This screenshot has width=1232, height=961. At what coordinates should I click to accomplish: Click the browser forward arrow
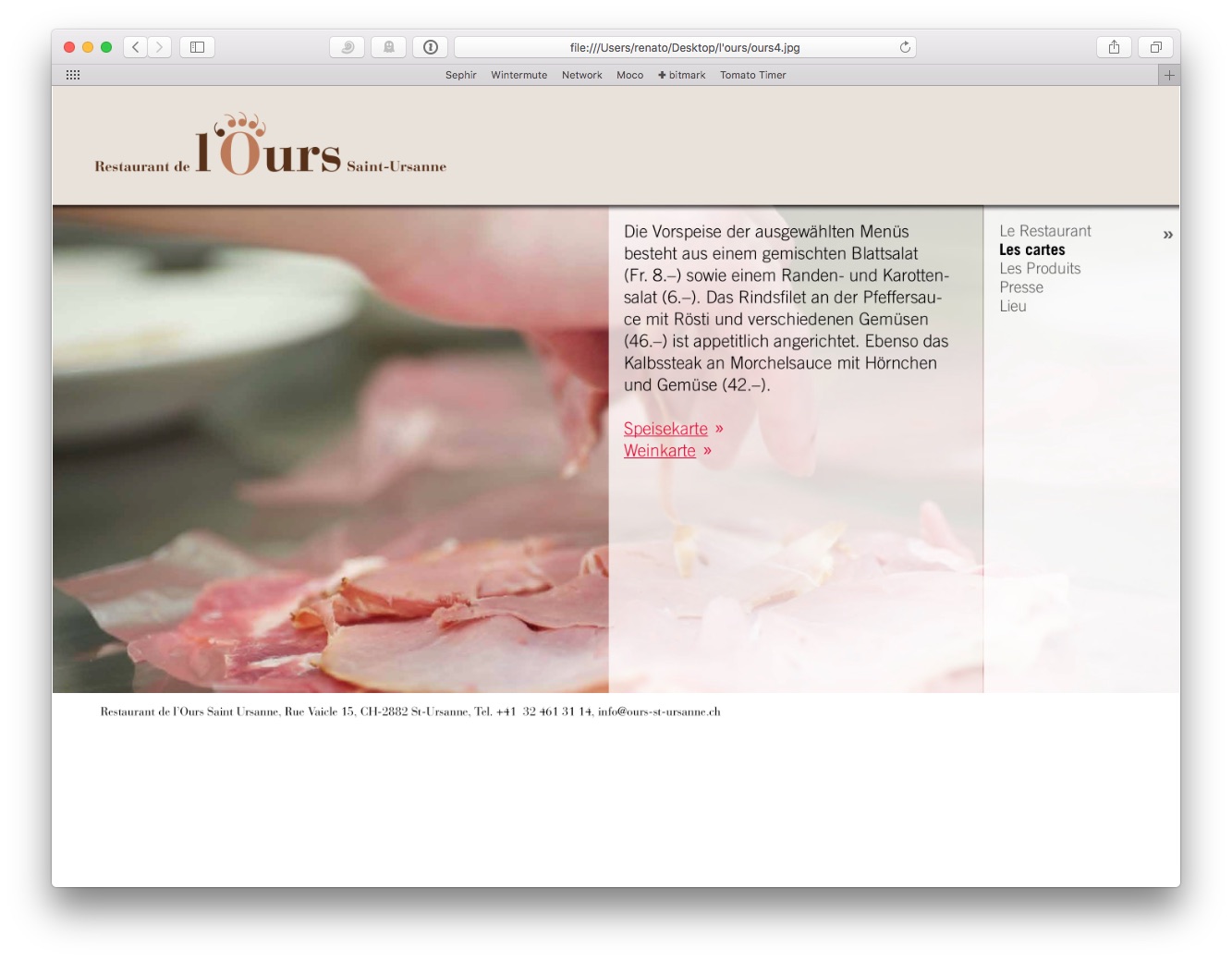[x=159, y=47]
